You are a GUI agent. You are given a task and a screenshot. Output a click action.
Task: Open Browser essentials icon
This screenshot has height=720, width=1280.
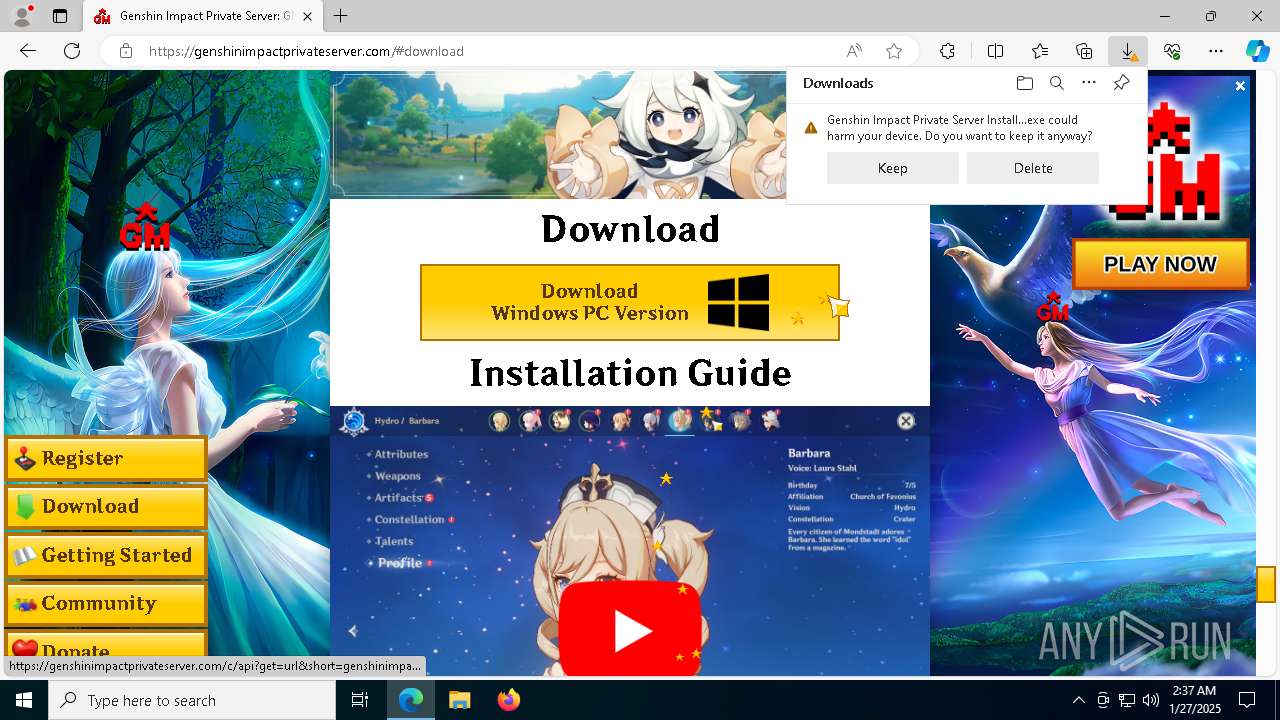[1172, 51]
